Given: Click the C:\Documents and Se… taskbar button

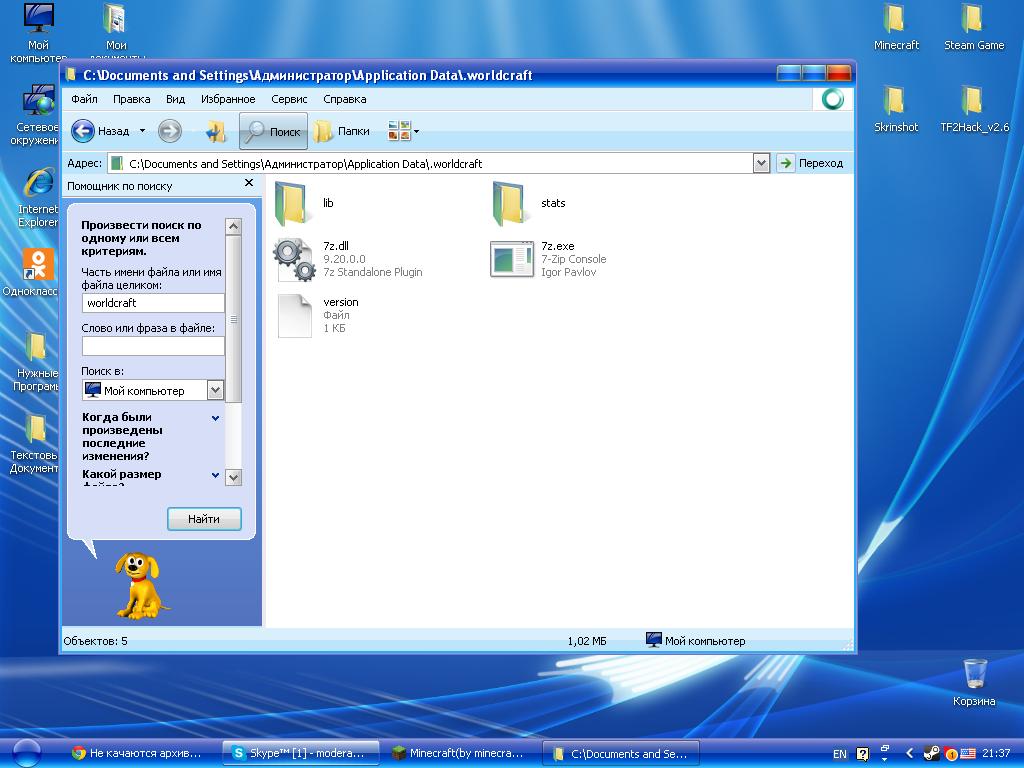Looking at the screenshot, I should click(x=620, y=753).
